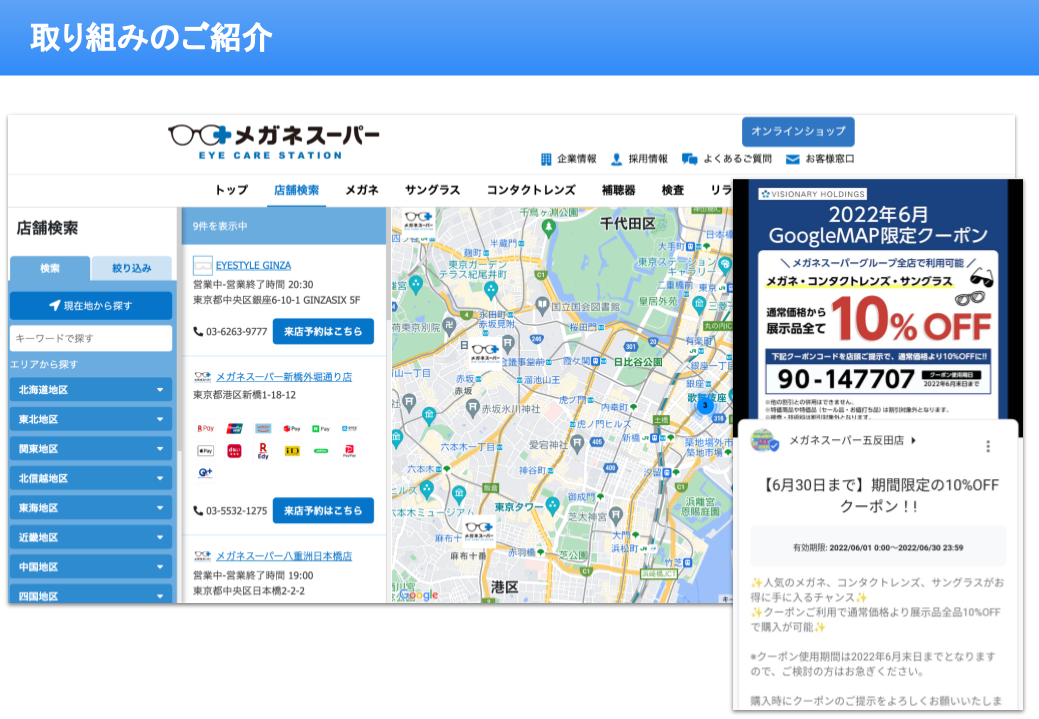Click the 現在地から探す button
This screenshot has width=1039, height=719.
pyautogui.click(x=91, y=305)
